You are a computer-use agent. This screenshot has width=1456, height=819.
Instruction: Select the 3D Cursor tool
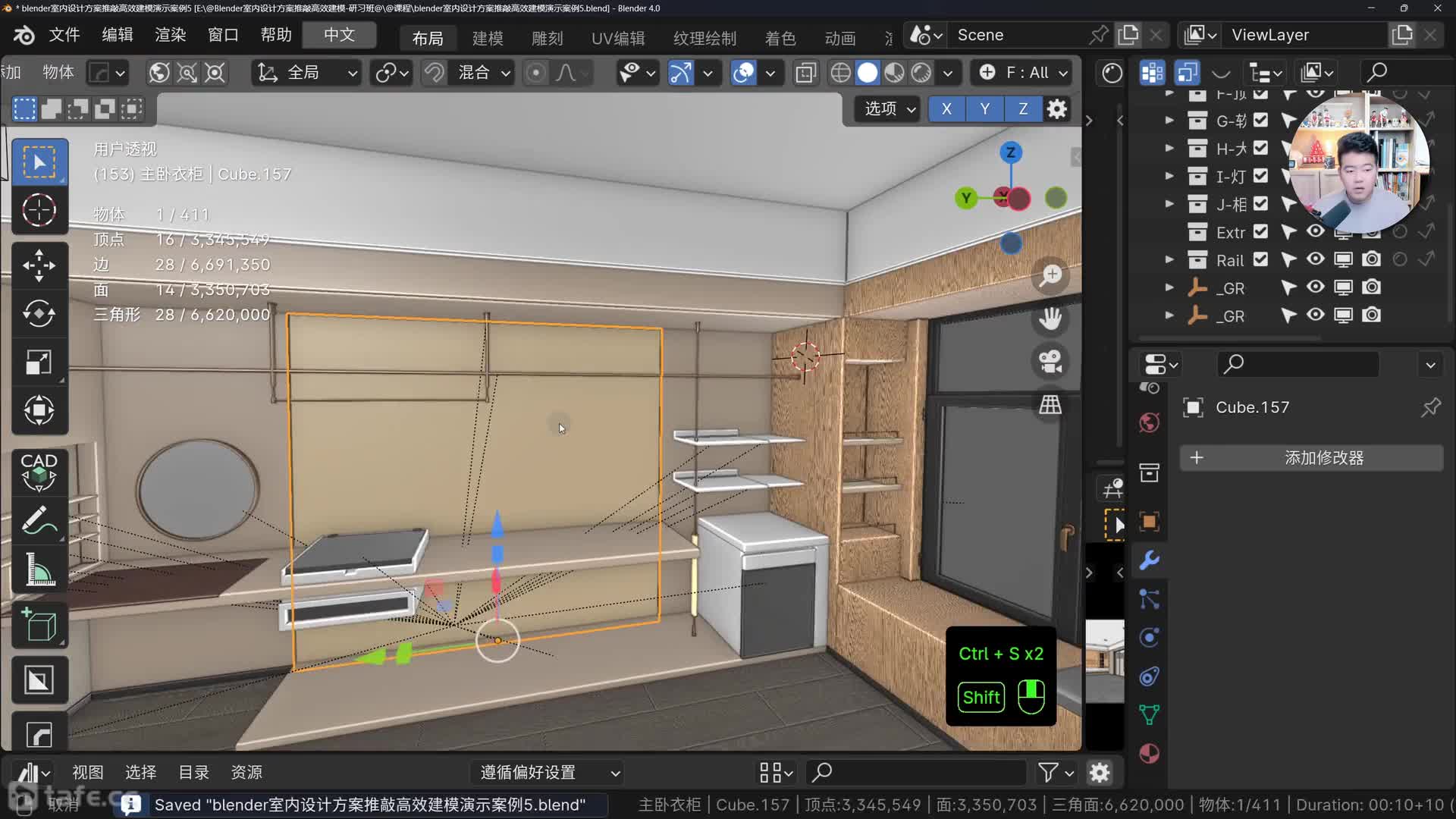point(39,210)
